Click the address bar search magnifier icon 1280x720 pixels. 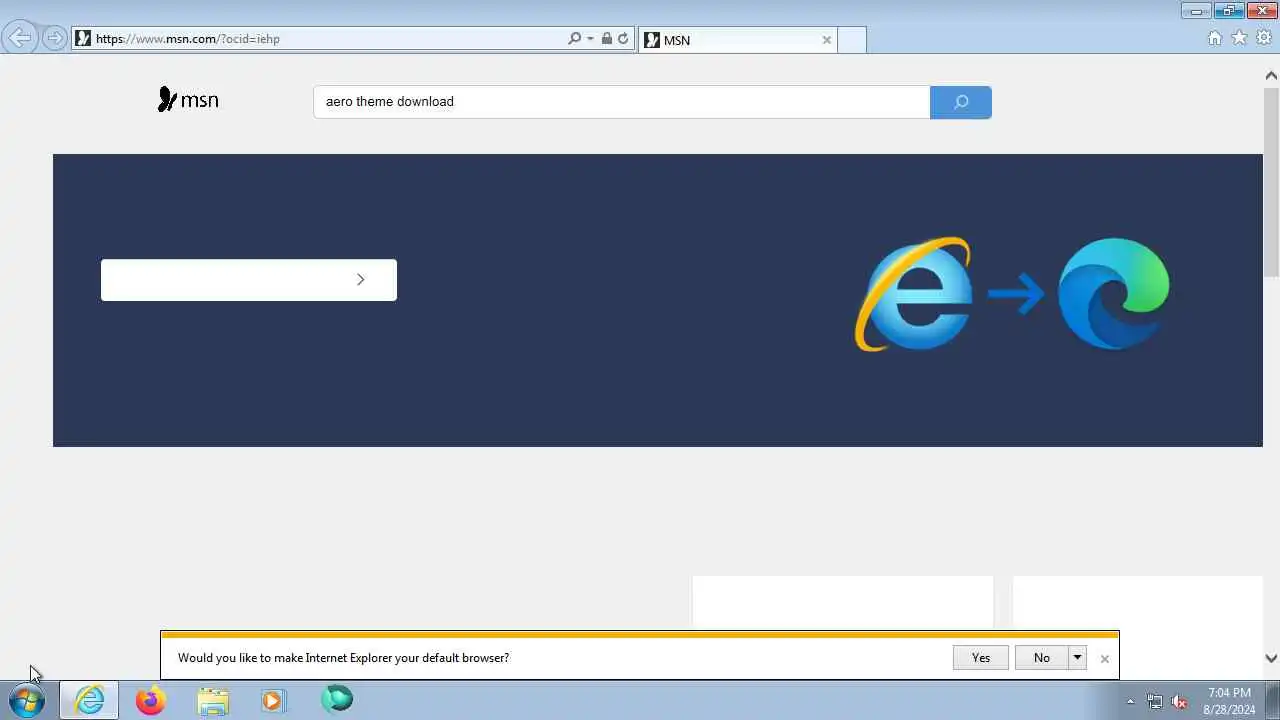tap(574, 38)
